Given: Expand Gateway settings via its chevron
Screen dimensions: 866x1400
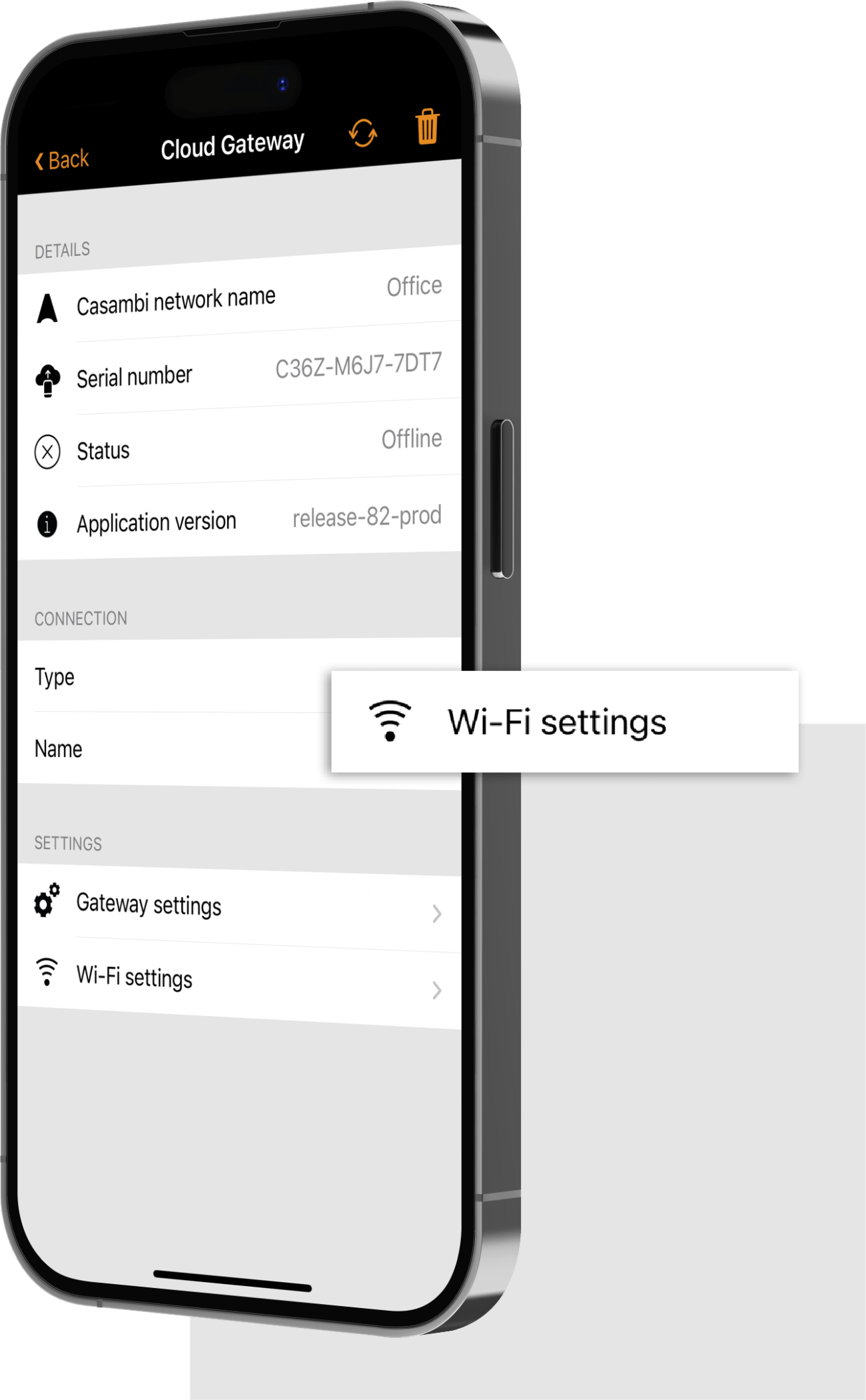Looking at the screenshot, I should click(x=436, y=914).
